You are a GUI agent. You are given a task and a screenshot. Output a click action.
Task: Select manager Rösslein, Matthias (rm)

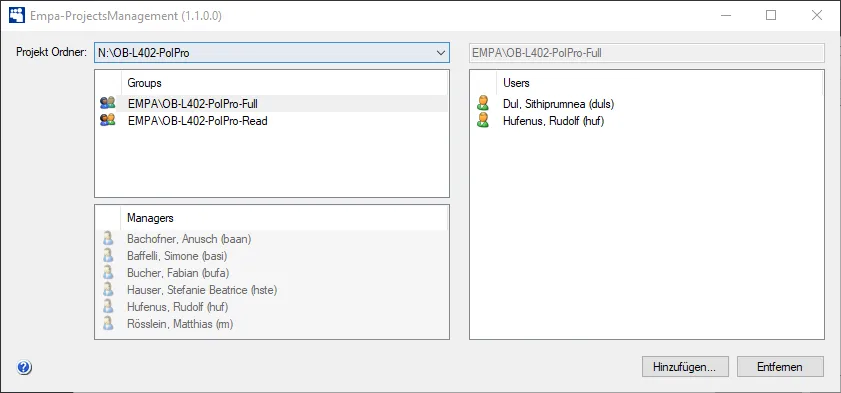click(x=180, y=324)
